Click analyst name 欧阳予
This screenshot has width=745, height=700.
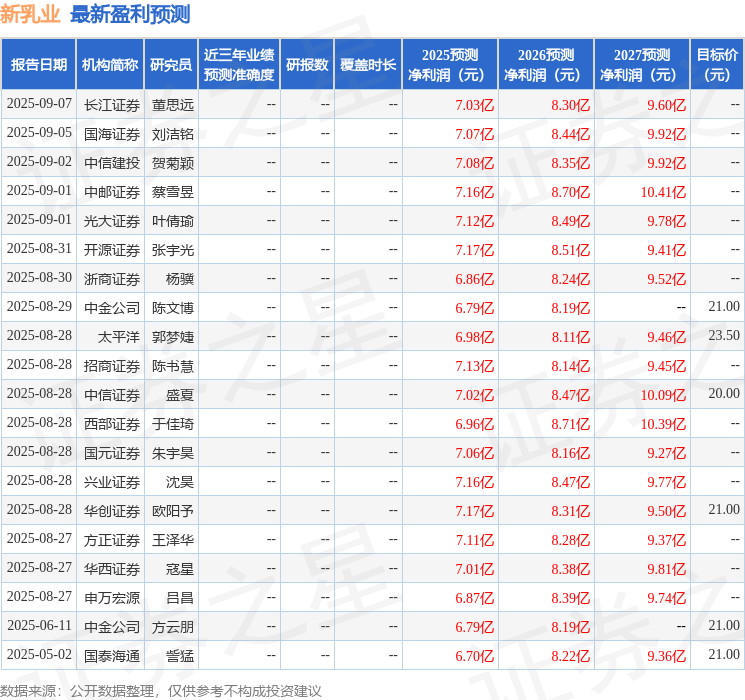coord(173,511)
